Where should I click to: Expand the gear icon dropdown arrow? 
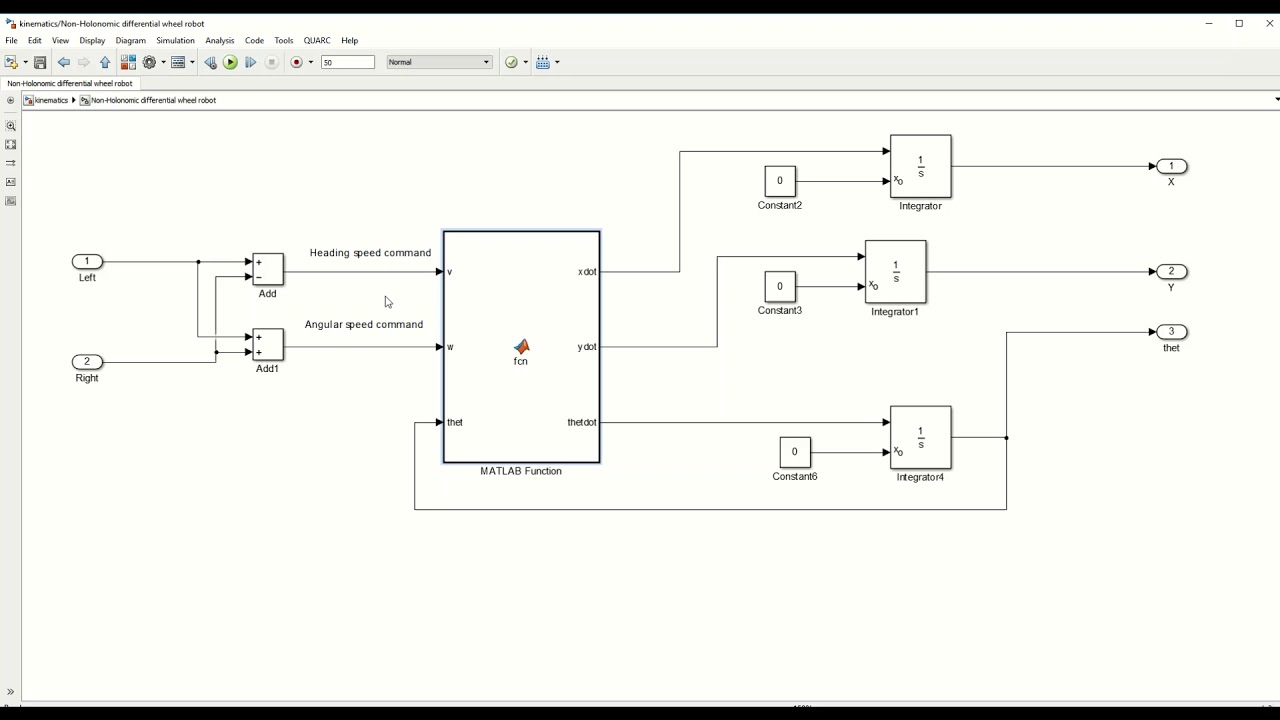pyautogui.click(x=163, y=62)
